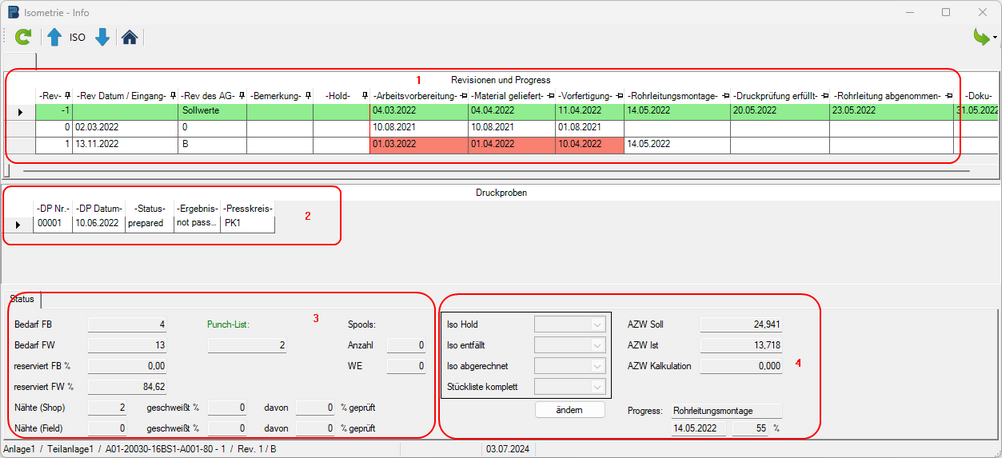Select the DP Nr. 00001 cell
The height and width of the screenshot is (458, 1002).
point(52,224)
